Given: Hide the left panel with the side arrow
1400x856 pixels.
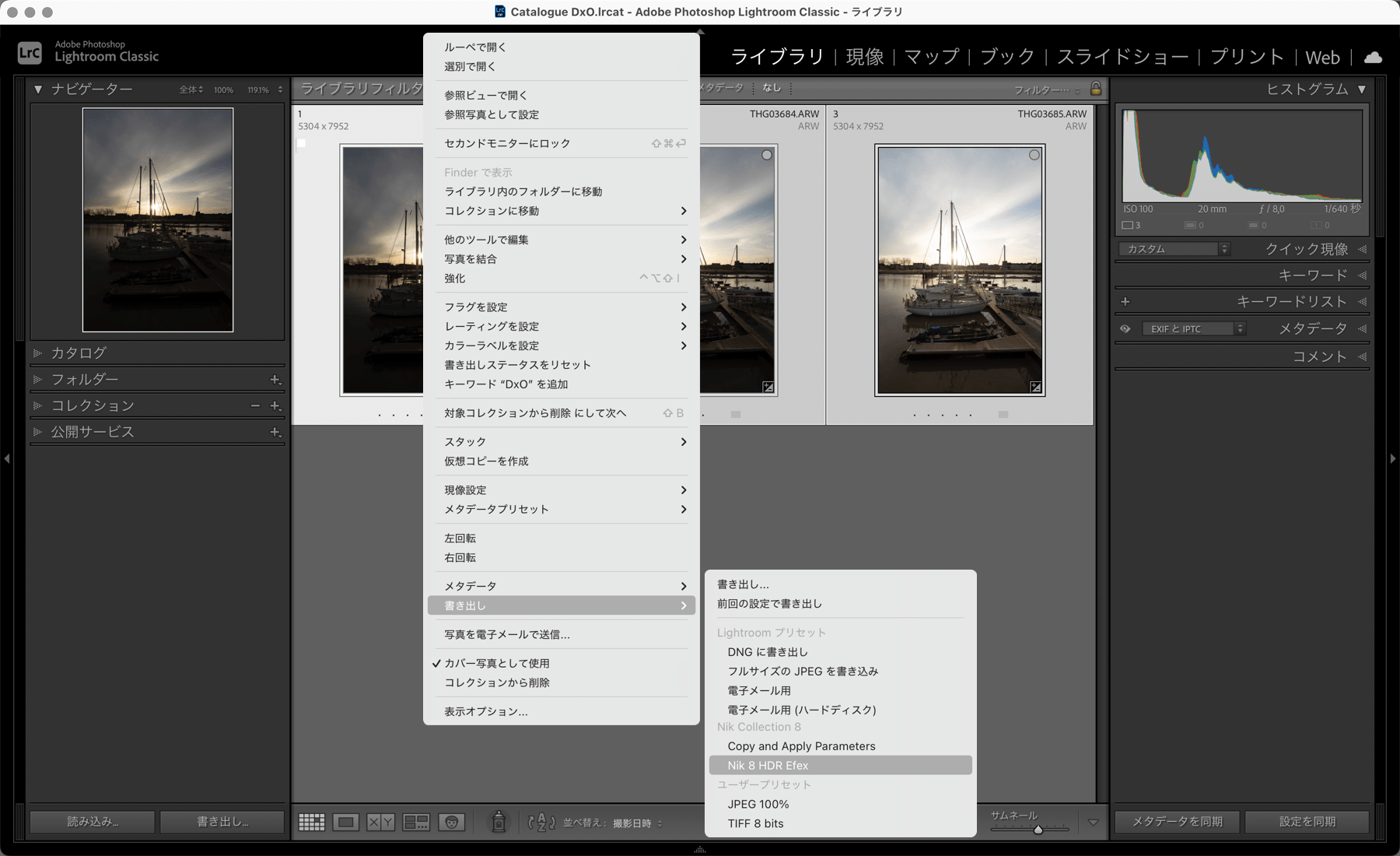Looking at the screenshot, I should [x=7, y=458].
